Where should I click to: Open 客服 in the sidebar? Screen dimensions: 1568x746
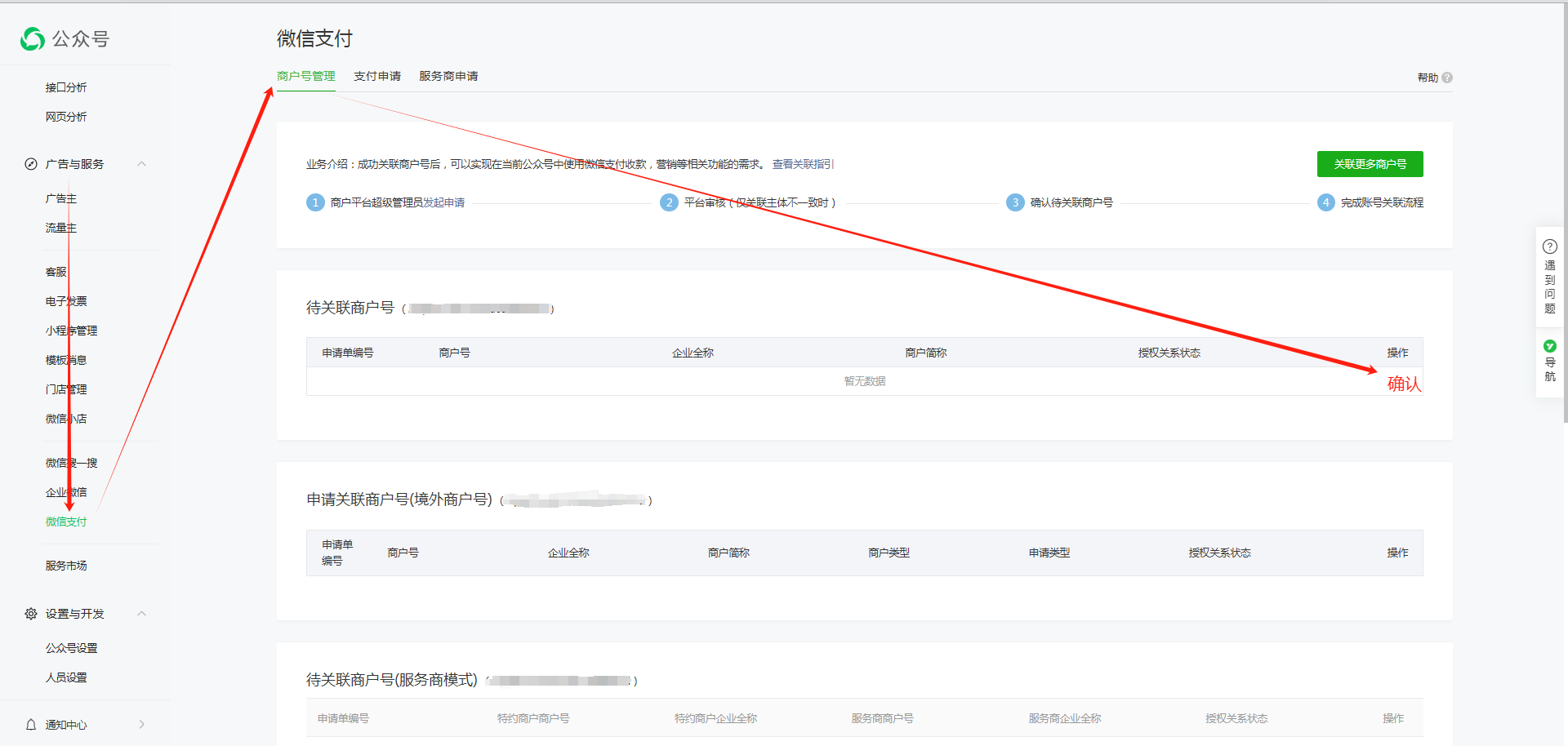(56, 272)
